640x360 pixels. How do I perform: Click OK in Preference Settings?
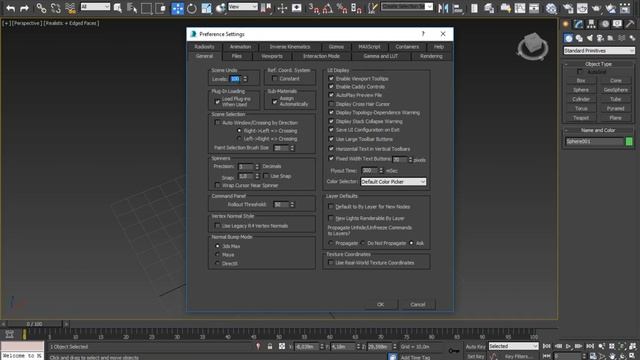[380, 304]
